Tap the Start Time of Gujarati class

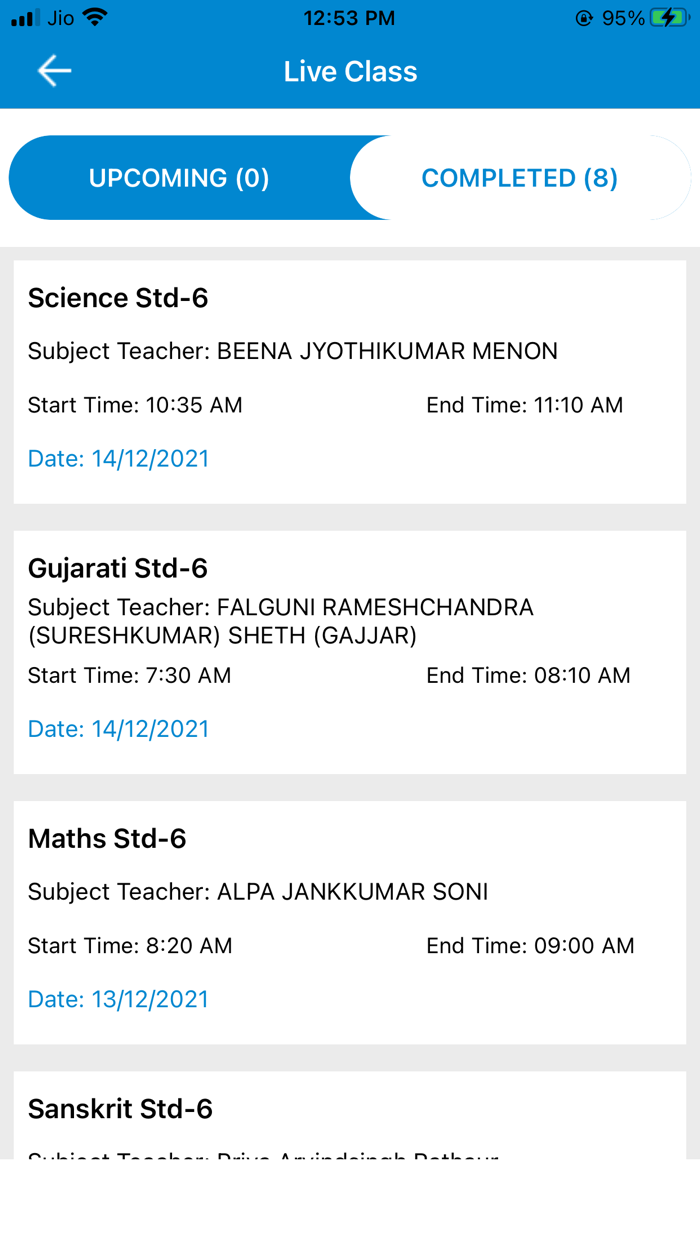pos(129,675)
